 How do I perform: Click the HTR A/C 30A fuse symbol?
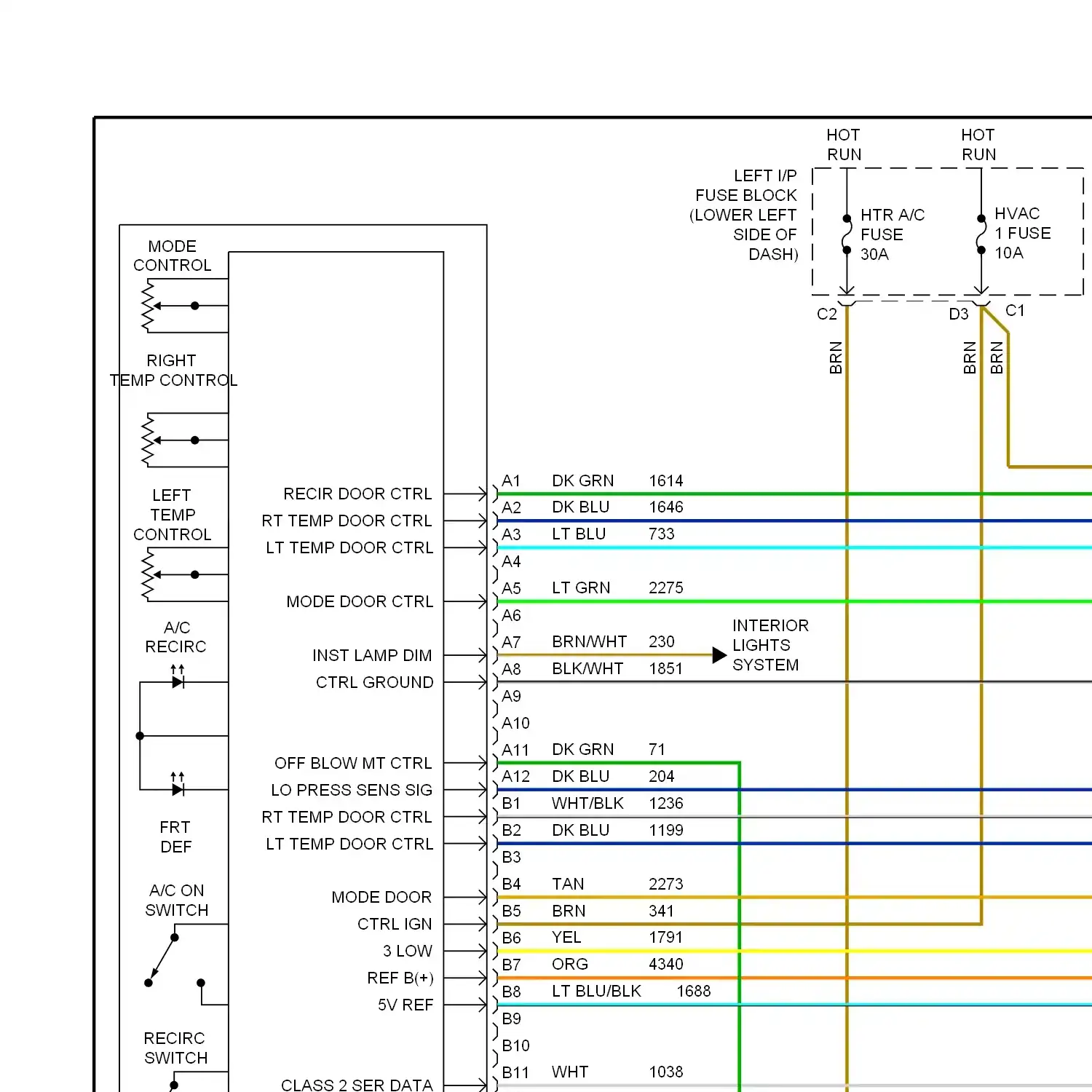(x=847, y=234)
